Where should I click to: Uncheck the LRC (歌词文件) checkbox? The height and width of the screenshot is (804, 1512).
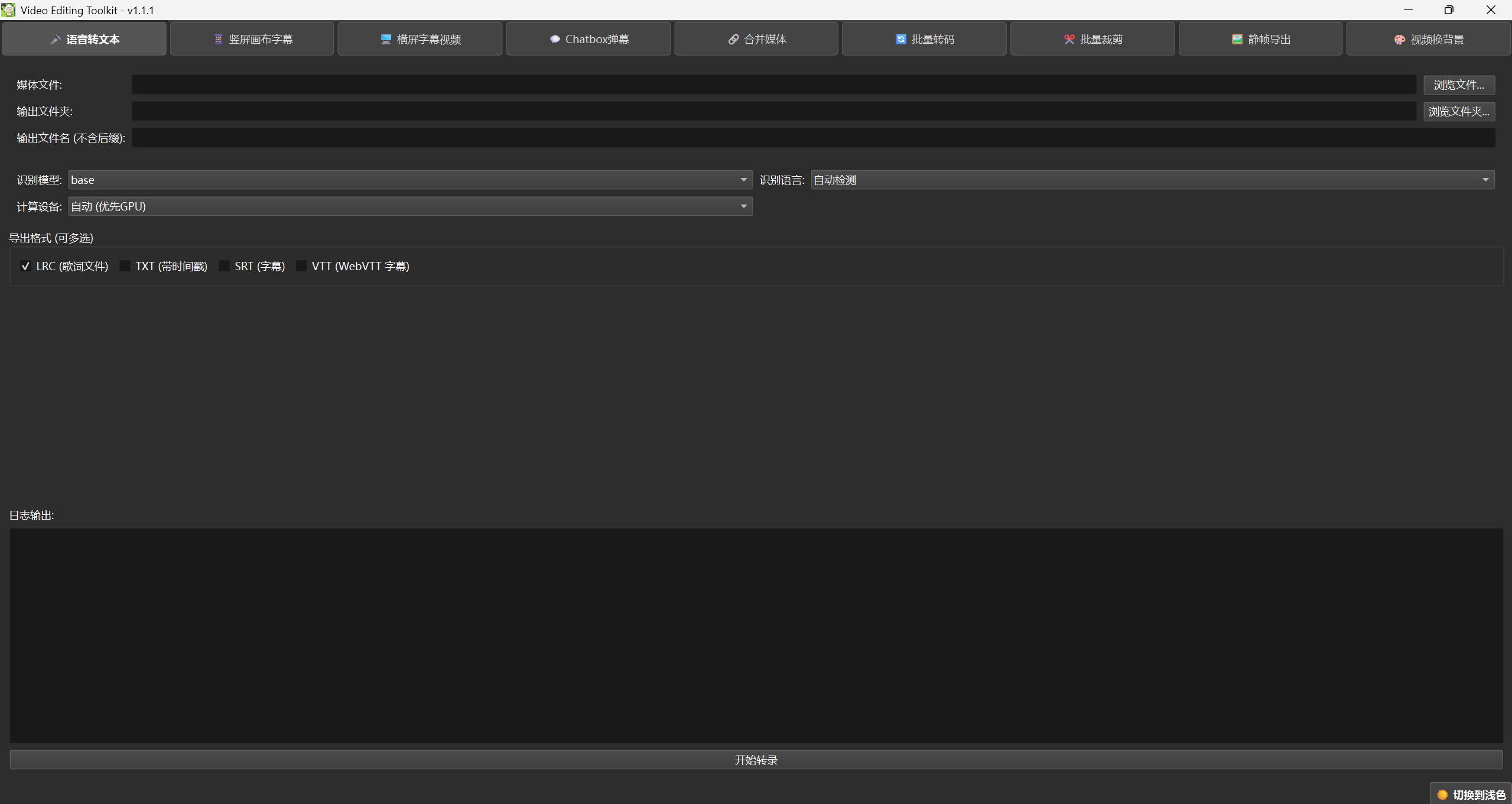click(x=25, y=266)
